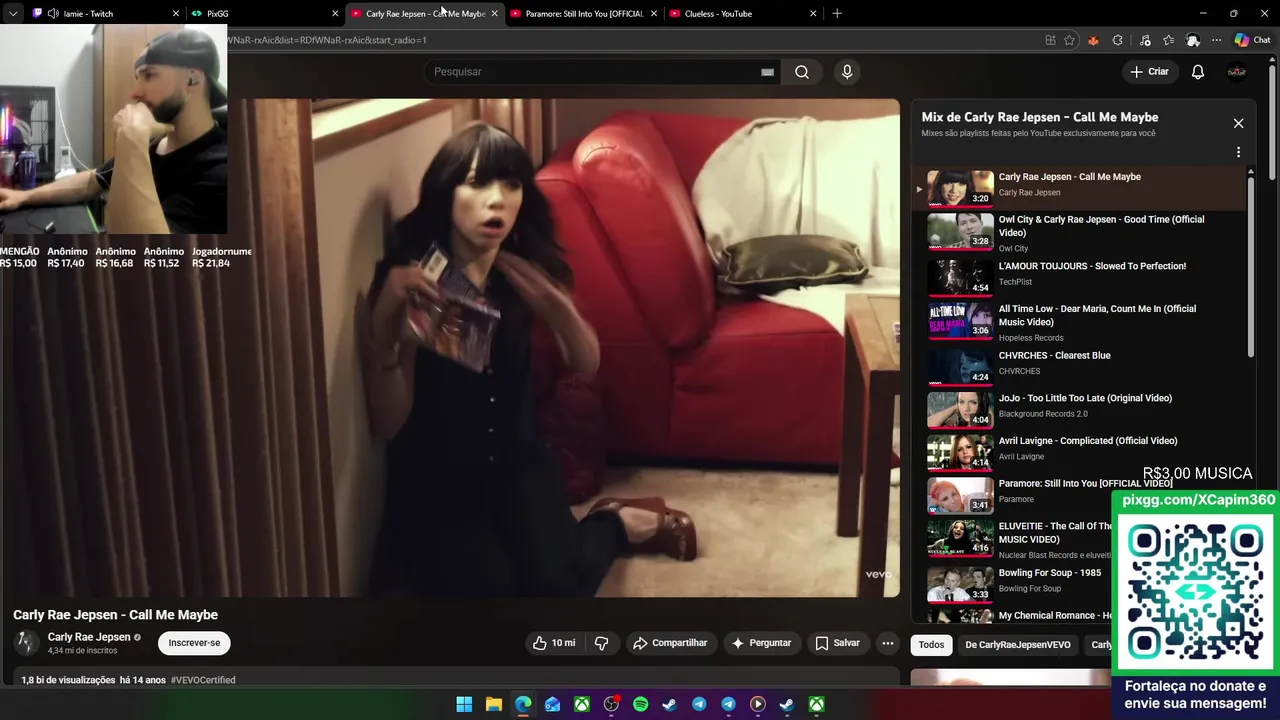
Task: Open the YouTube account avatar menu
Action: pos(1237,72)
